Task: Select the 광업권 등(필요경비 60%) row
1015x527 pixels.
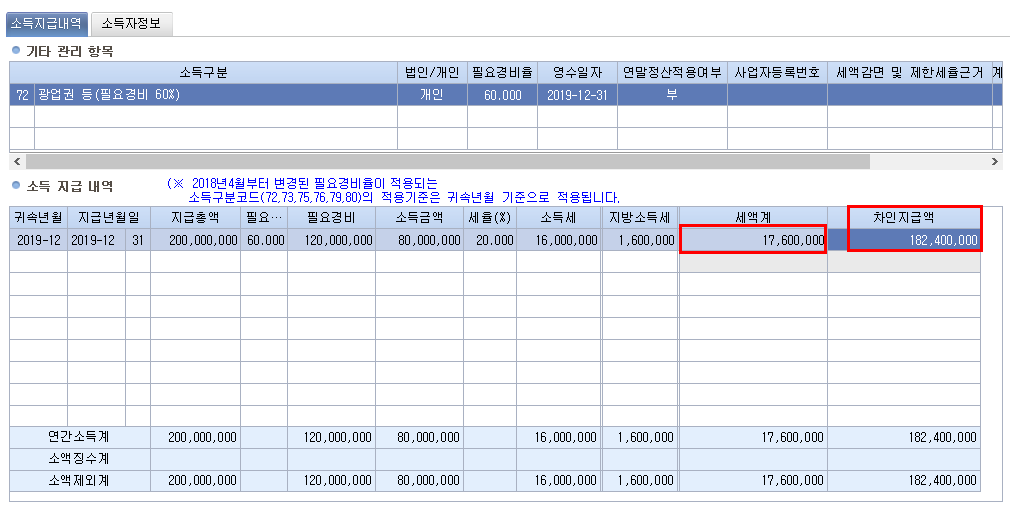Action: coord(216,95)
